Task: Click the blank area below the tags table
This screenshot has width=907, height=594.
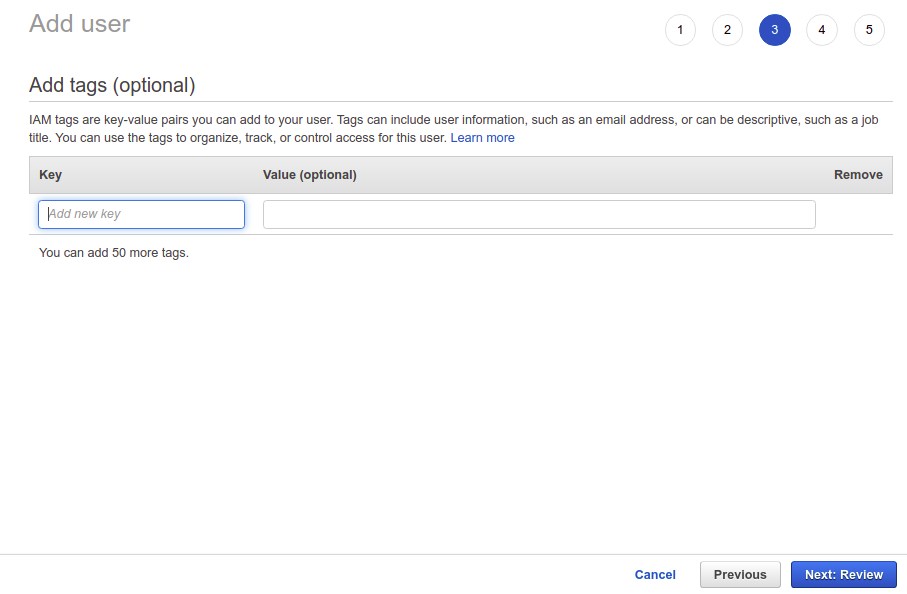Action: (x=450, y=400)
